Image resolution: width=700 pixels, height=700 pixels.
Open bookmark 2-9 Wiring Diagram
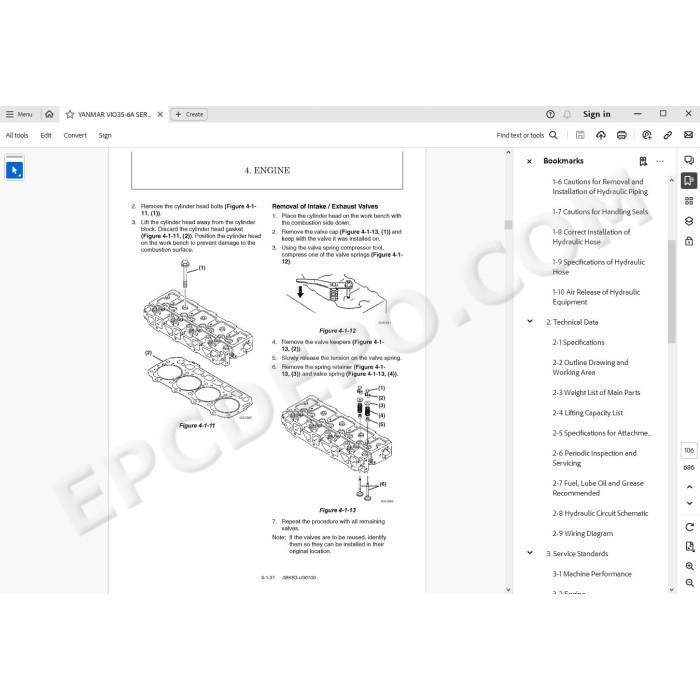(x=583, y=533)
